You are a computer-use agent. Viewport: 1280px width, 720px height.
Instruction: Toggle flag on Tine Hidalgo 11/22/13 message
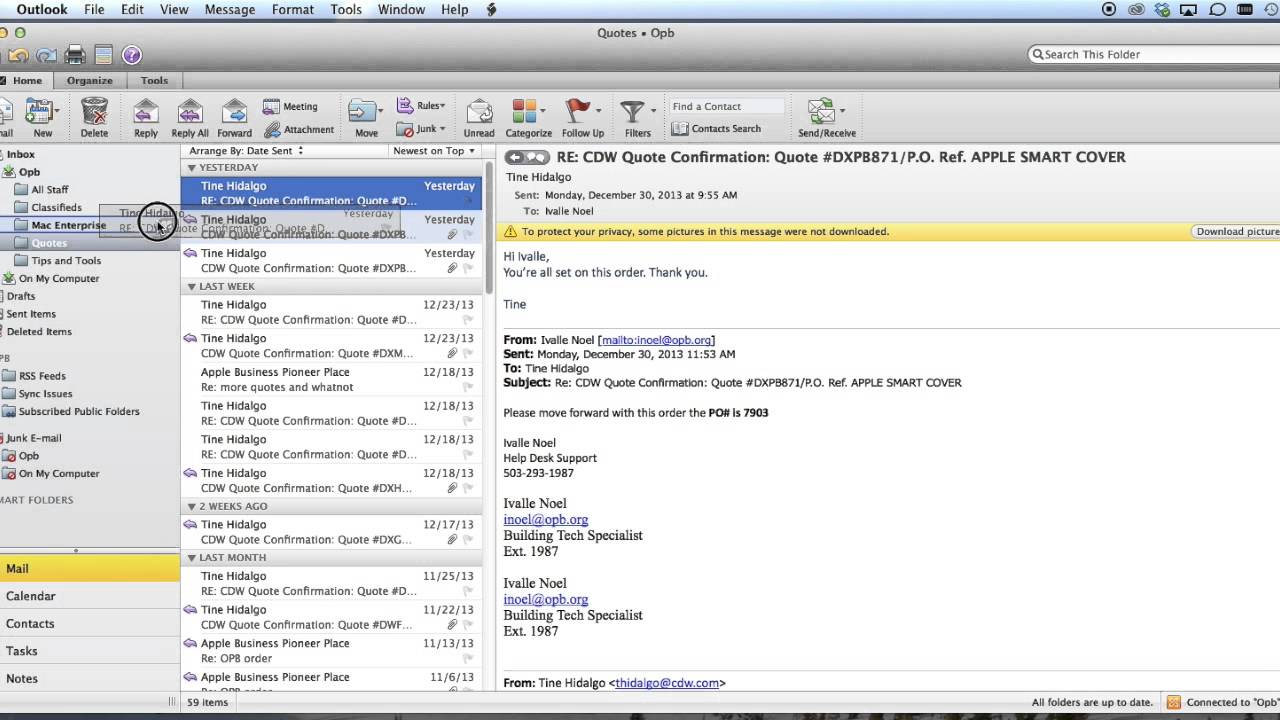pos(467,625)
